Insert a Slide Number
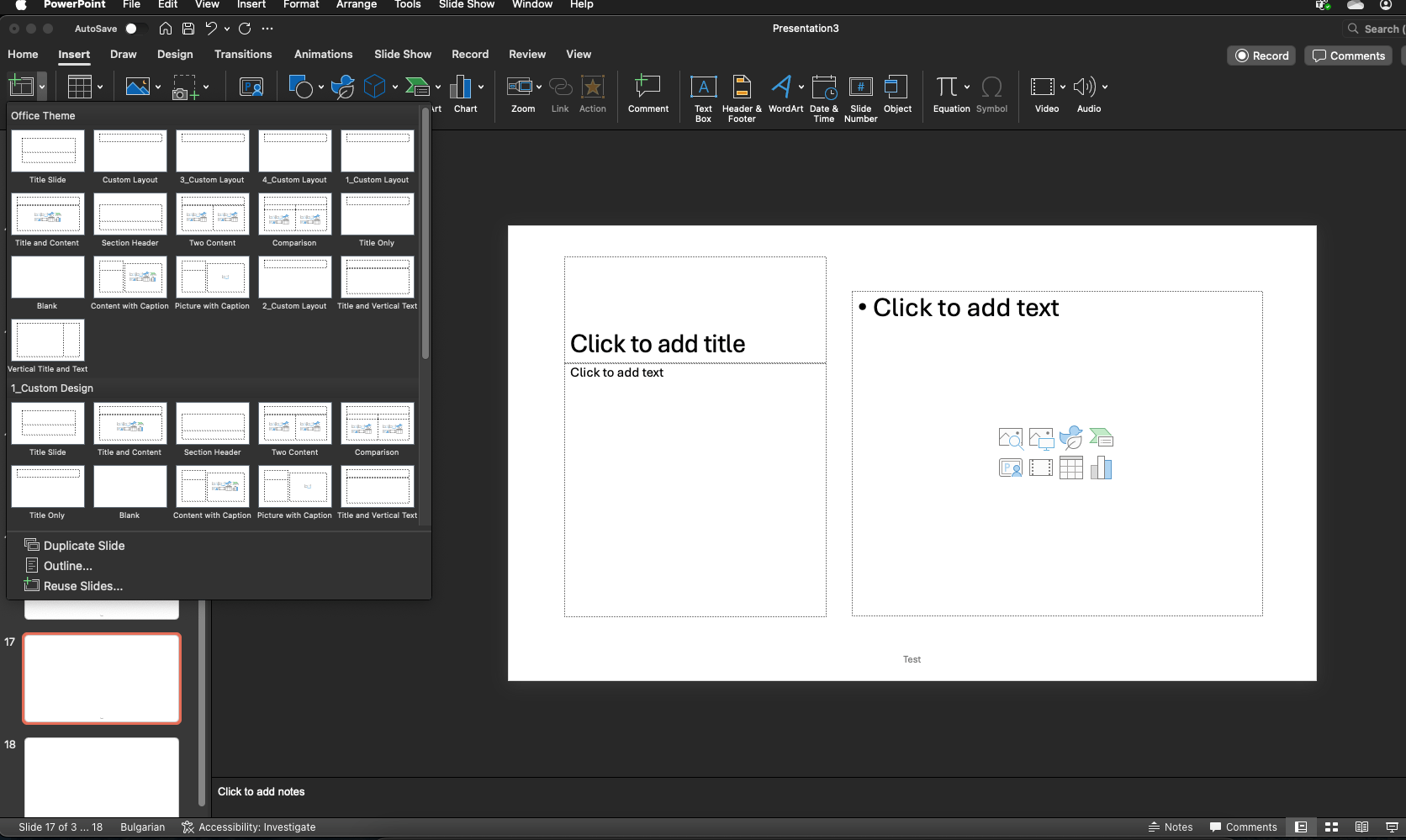The width and height of the screenshot is (1406, 840). click(x=860, y=97)
